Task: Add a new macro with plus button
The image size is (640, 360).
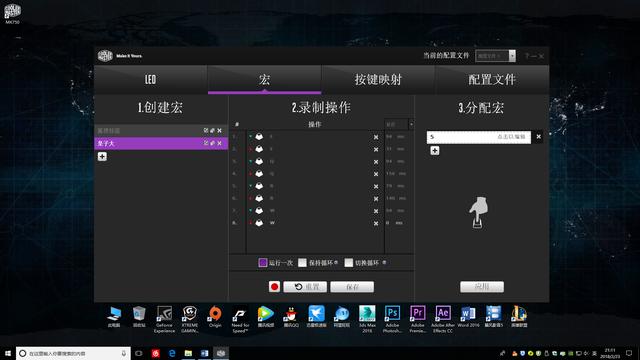Action: coord(102,156)
